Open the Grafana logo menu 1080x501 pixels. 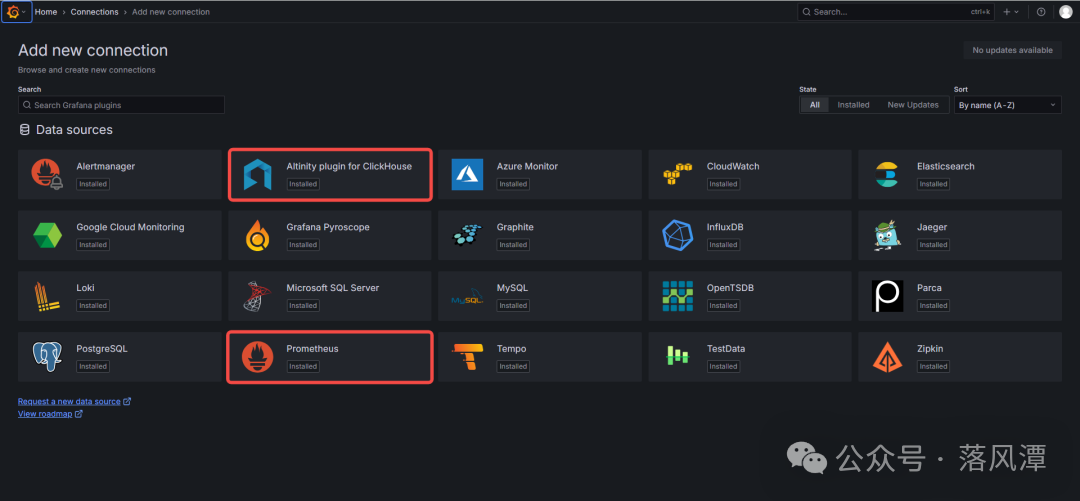[12, 12]
